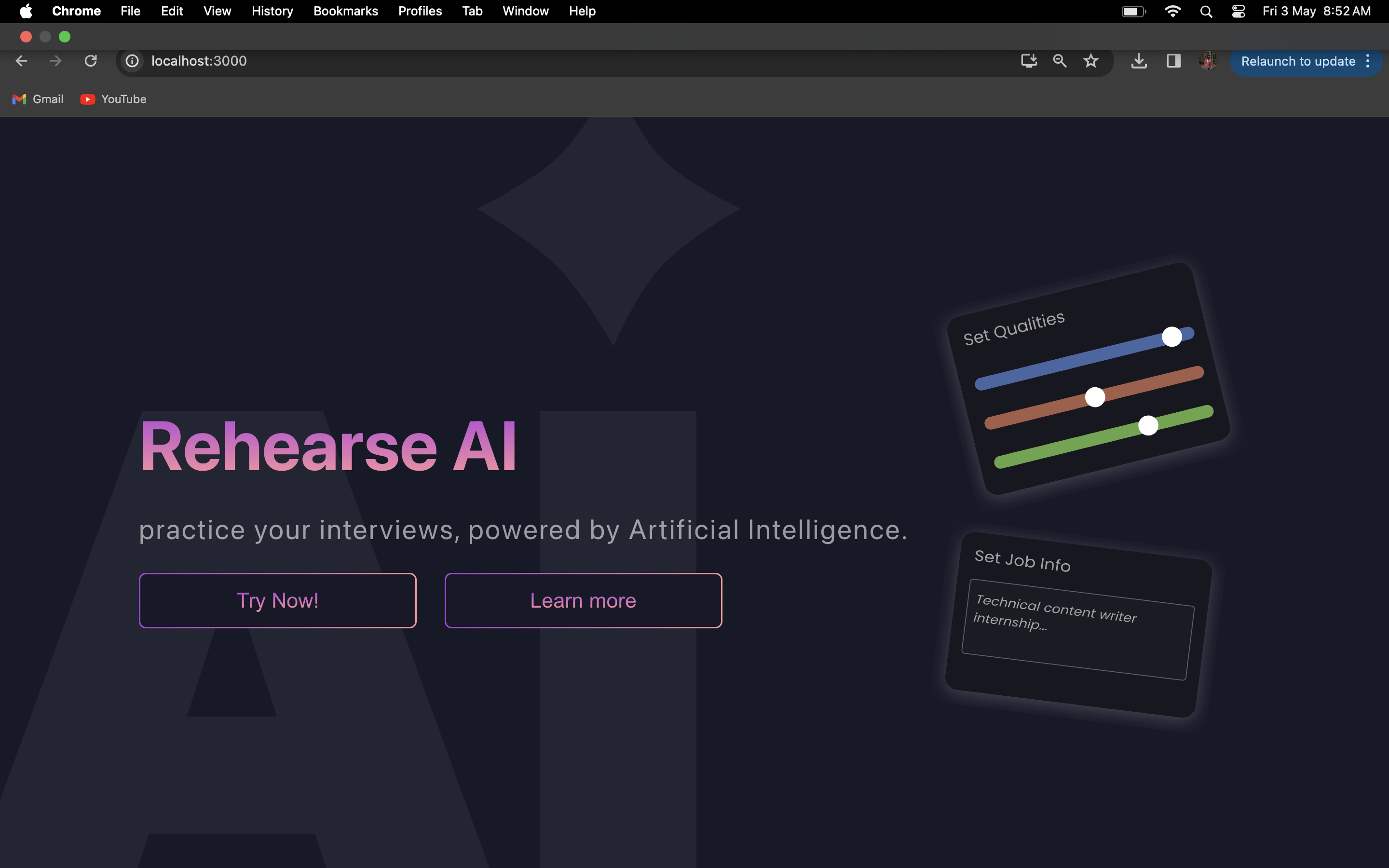Click the install app icon
The width and height of the screenshot is (1389, 868).
[1029, 61]
